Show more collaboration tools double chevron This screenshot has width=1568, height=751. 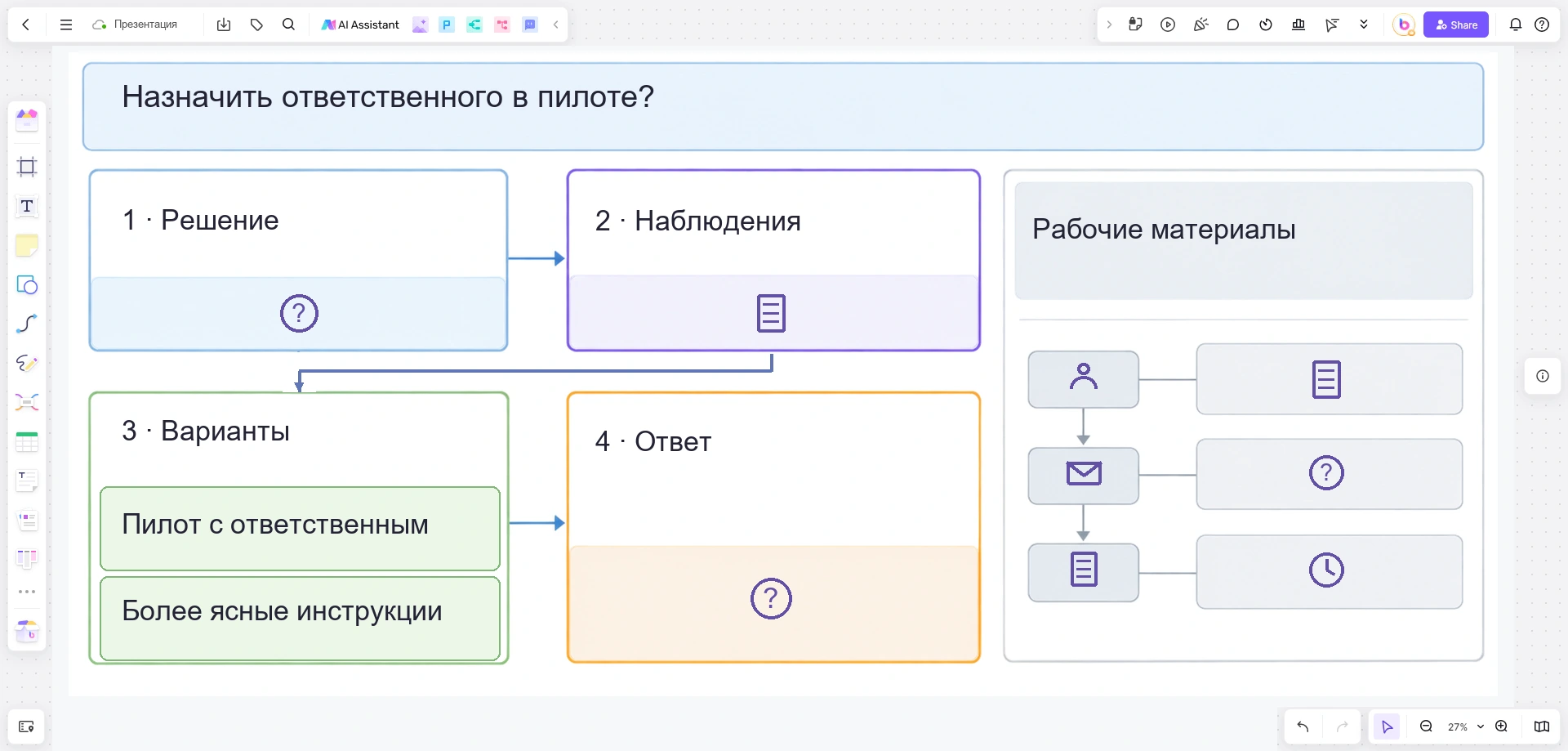click(1364, 25)
